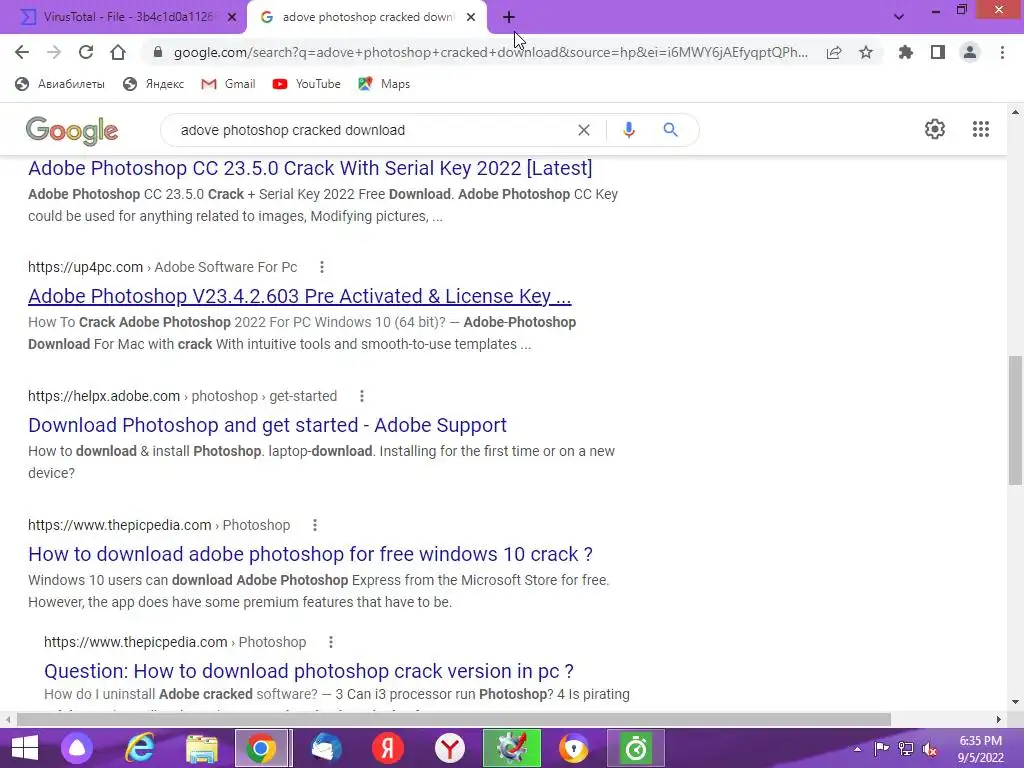Screen dimensions: 1024x768
Task: Click the https://up4pc.com breadcrumb
Action: pyautogui.click(x=86, y=267)
